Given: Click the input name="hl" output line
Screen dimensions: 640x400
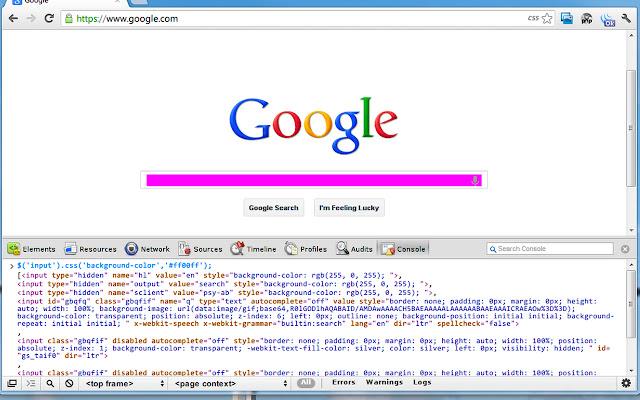Looking at the screenshot, I should pyautogui.click(x=210, y=276).
